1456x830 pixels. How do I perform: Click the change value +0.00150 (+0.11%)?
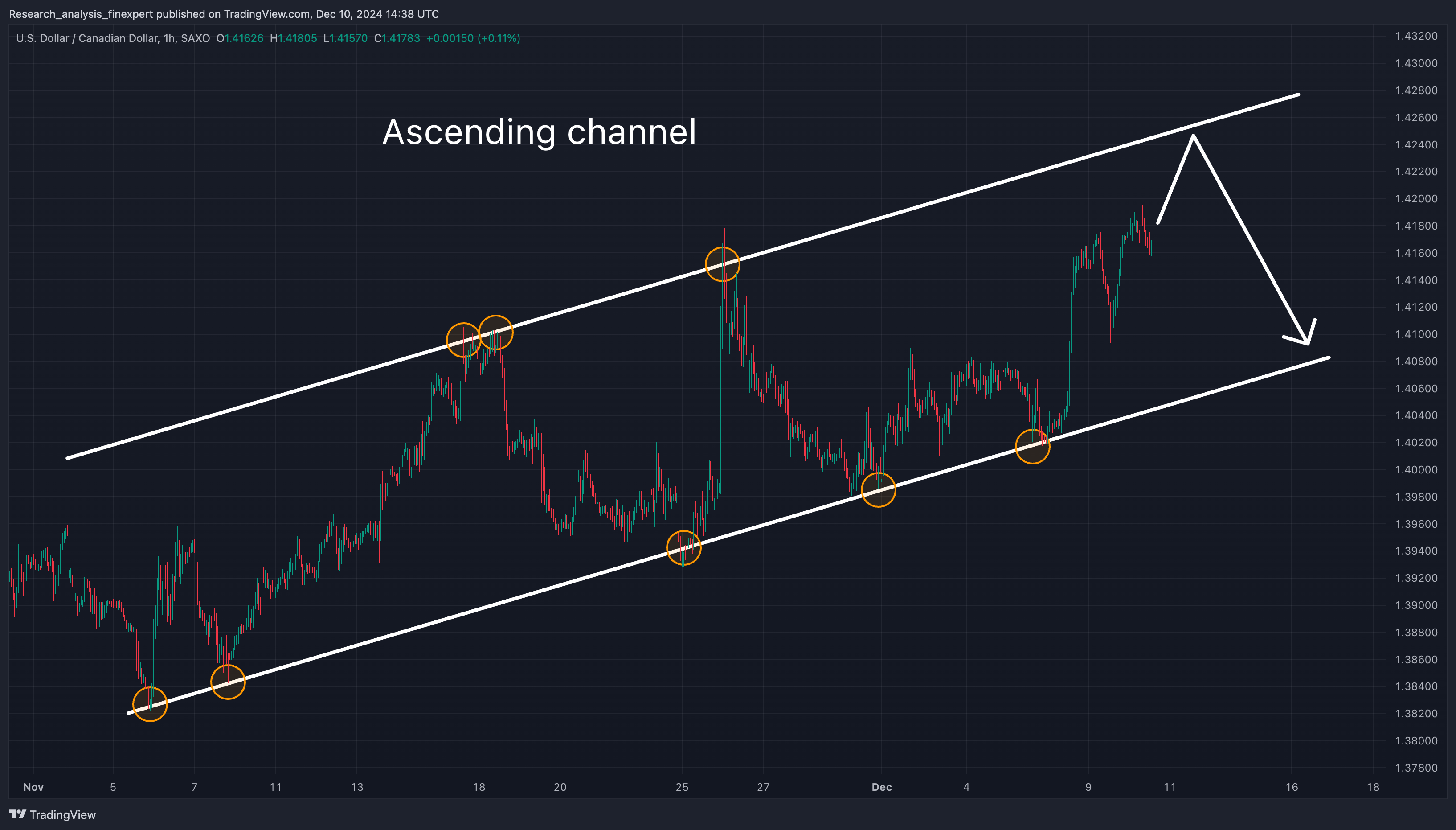click(473, 38)
